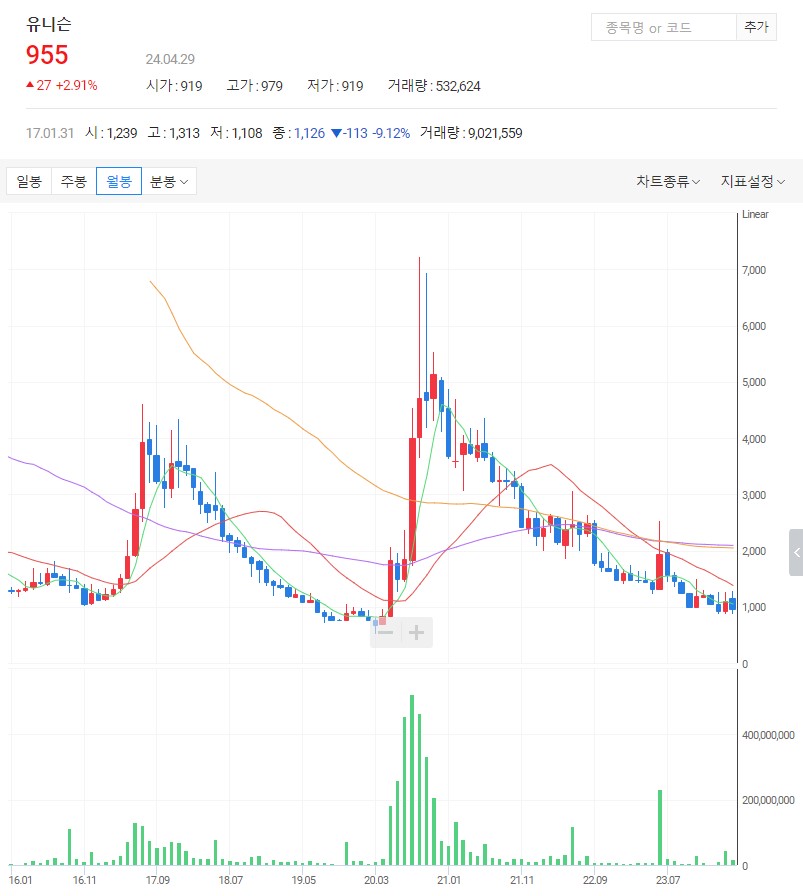Click the 추가 add button
This screenshot has height=896, width=803.
pyautogui.click(x=756, y=27)
